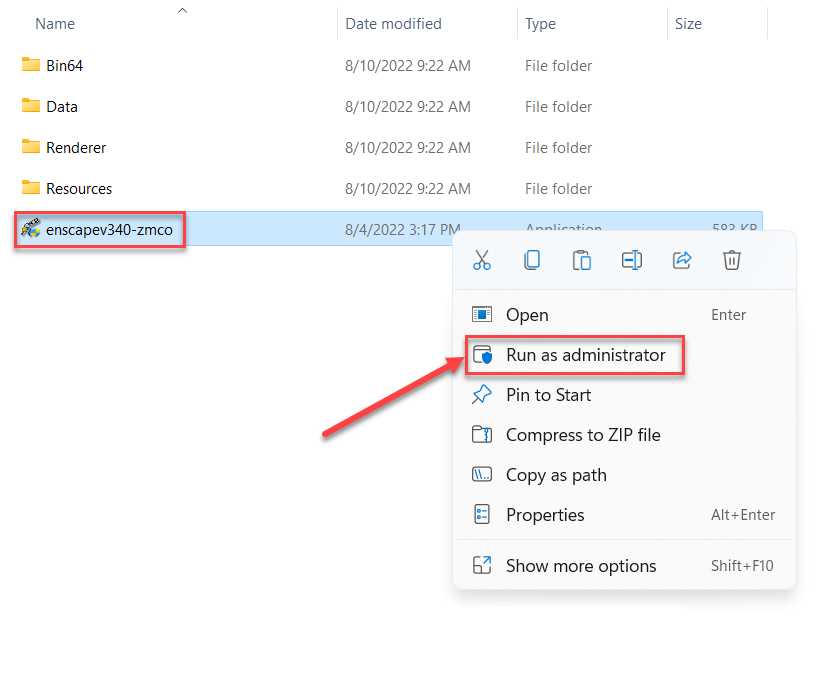This screenshot has width=822, height=688.
Task: Choose Copy as path option
Action: [556, 475]
